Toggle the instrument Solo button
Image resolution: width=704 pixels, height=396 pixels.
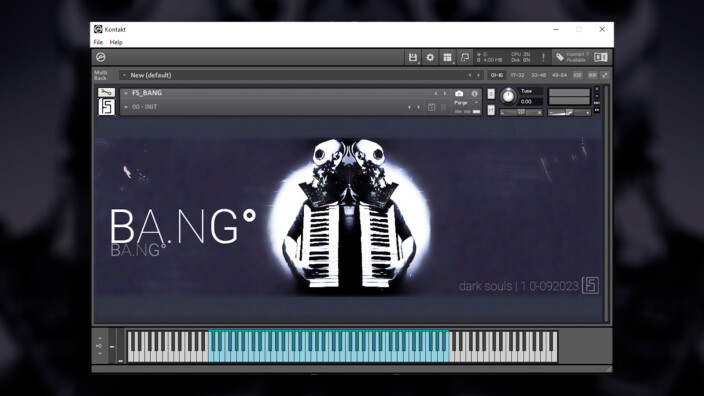tap(491, 93)
